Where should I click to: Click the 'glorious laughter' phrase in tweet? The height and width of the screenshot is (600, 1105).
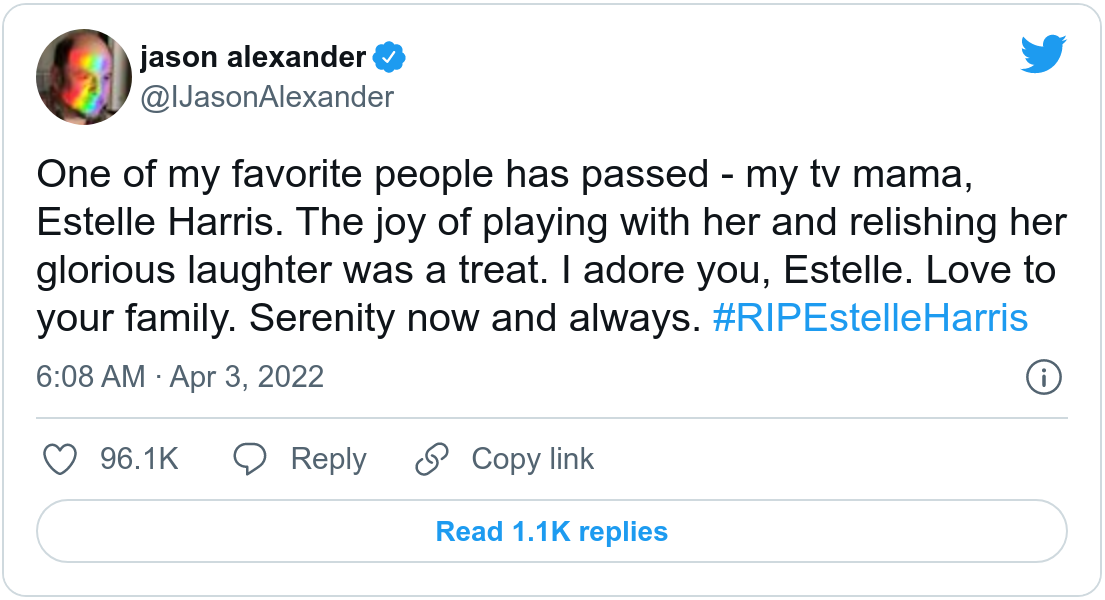(186, 271)
